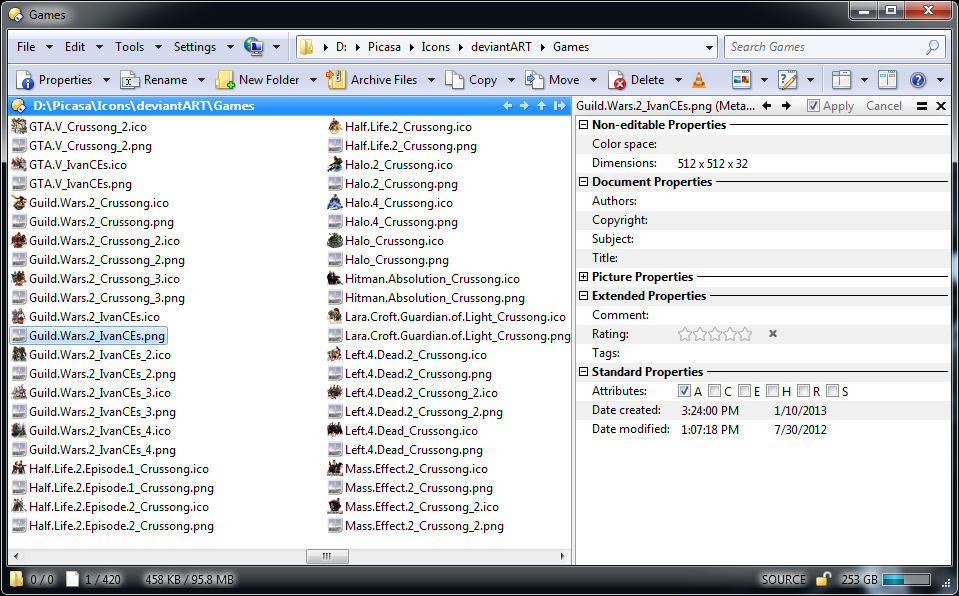Click the search magnifier icon
Image resolution: width=959 pixels, height=596 pixels.
(x=932, y=47)
